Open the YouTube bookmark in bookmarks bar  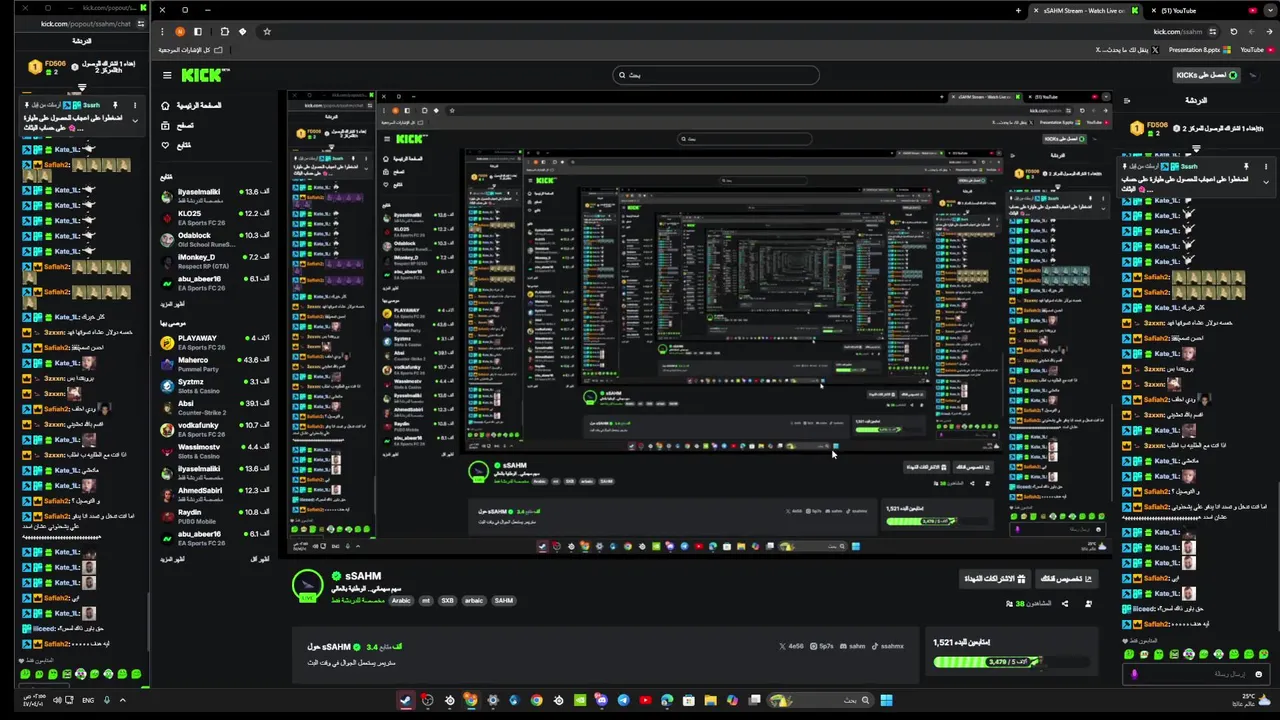(x=1255, y=50)
